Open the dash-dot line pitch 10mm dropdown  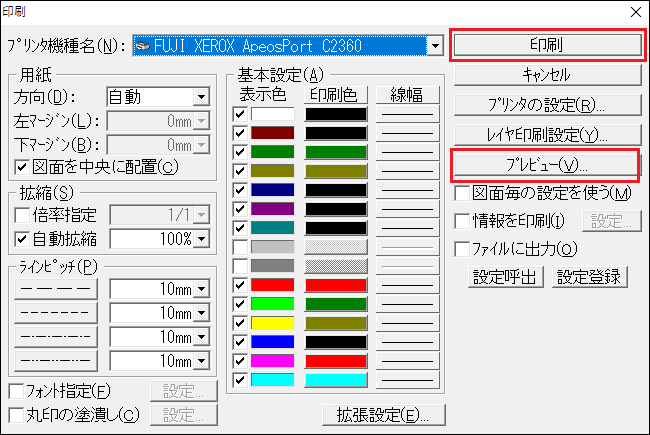pos(201,337)
